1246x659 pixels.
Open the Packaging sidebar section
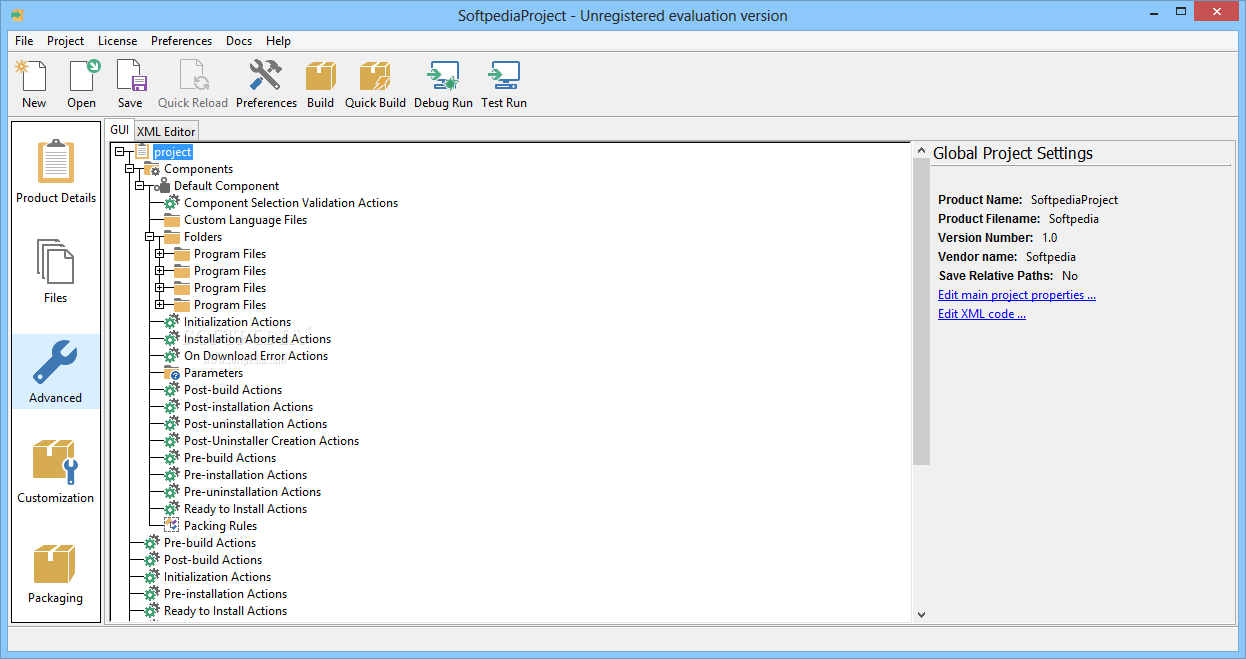click(56, 571)
